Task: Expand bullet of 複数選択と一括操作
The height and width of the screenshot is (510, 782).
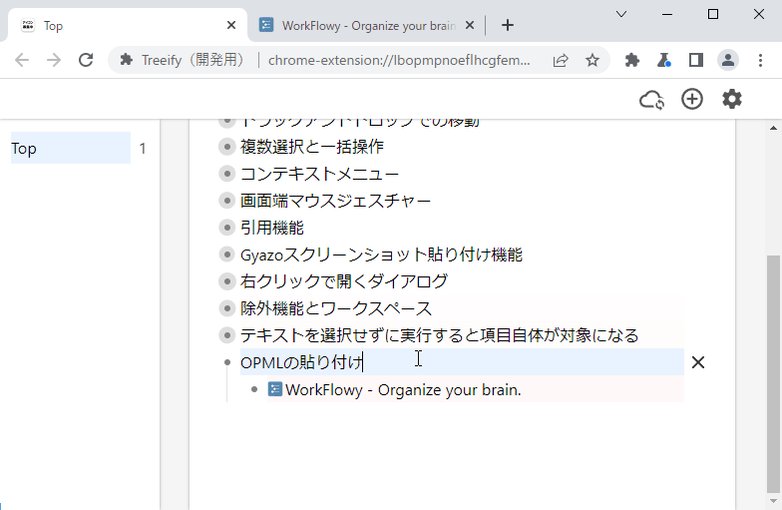Action: (227, 147)
